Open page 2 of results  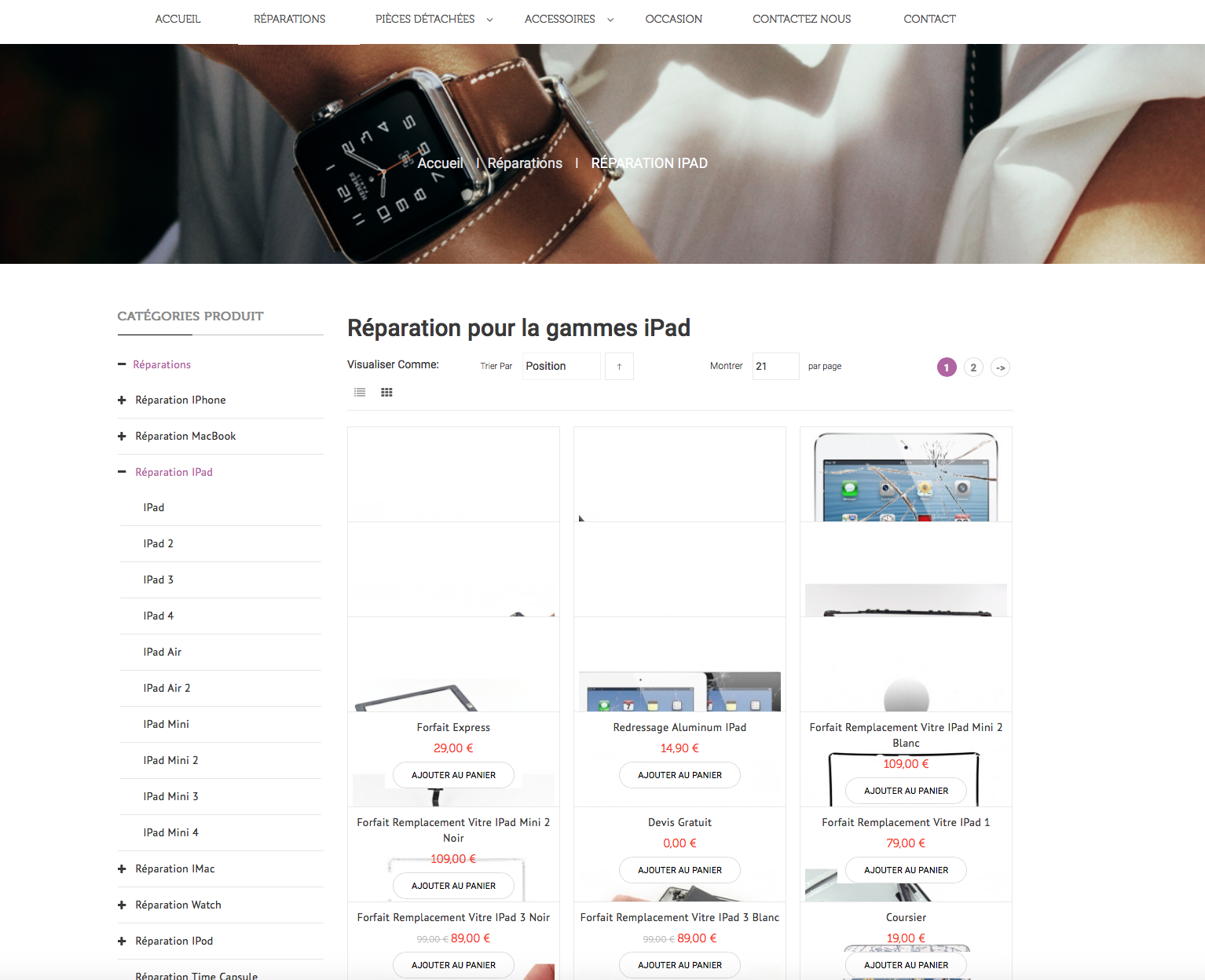[973, 367]
